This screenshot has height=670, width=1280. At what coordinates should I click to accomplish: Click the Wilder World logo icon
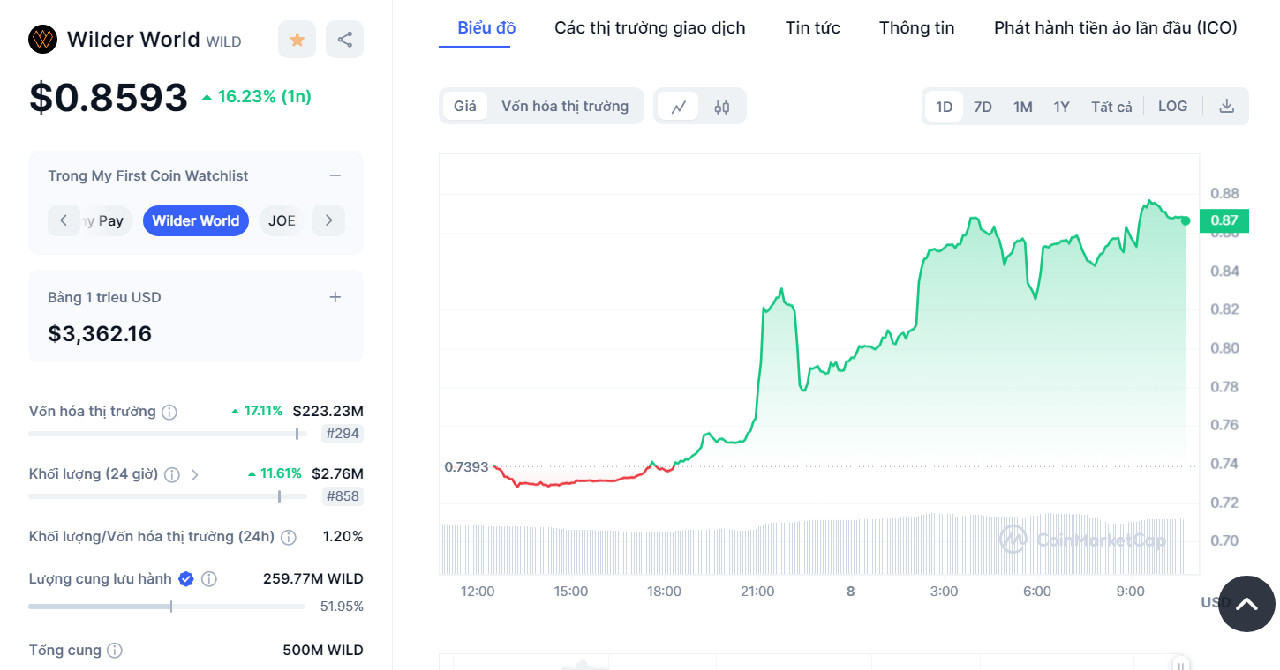[41, 40]
